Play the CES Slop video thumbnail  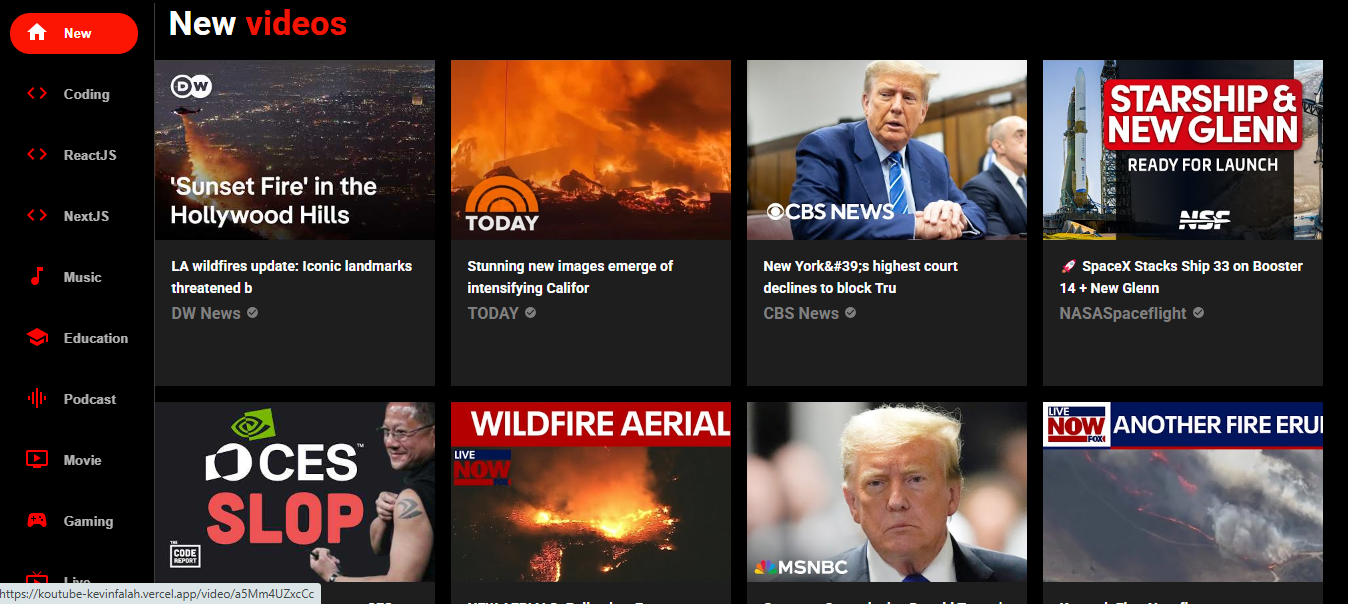[295, 492]
